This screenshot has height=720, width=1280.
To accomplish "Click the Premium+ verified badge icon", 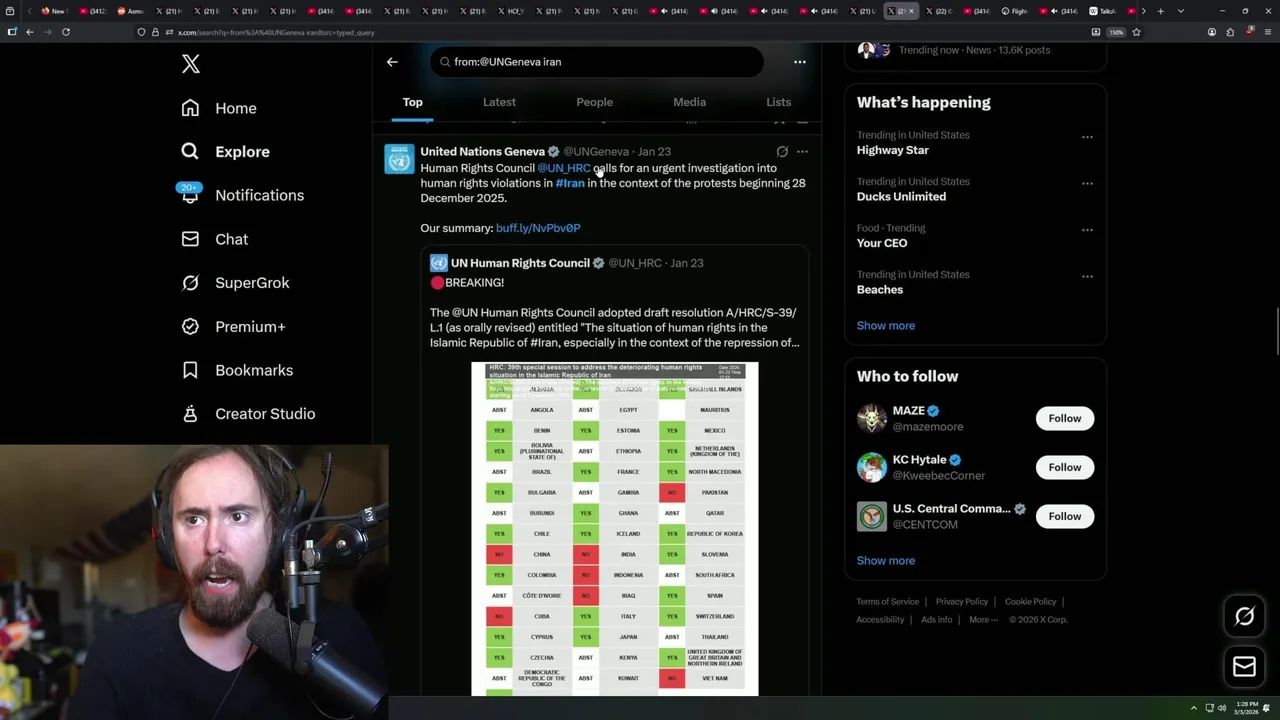I will click(x=190, y=326).
